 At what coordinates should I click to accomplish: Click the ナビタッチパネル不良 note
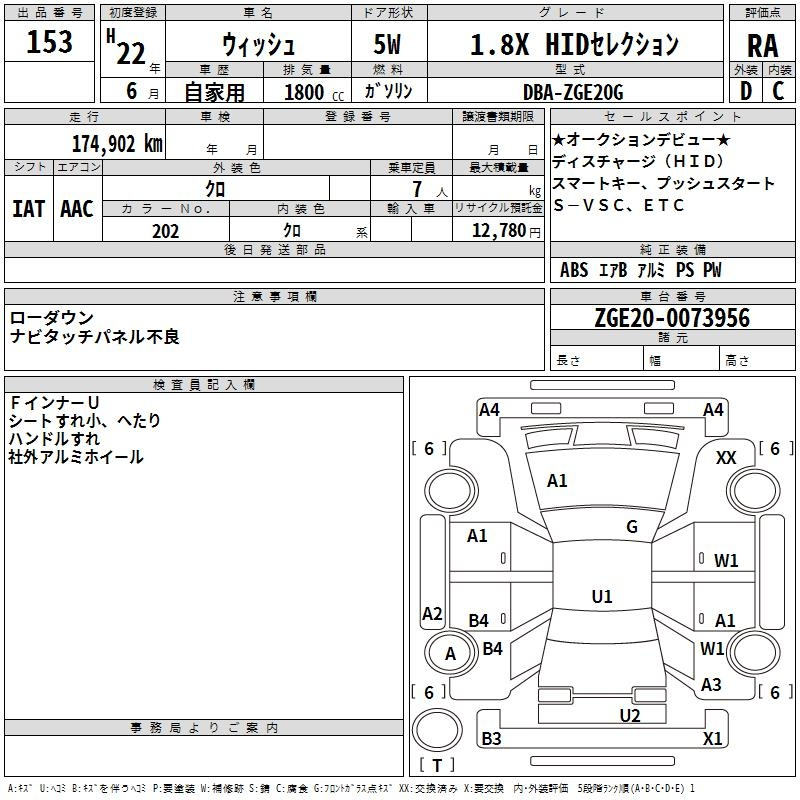tap(94, 337)
